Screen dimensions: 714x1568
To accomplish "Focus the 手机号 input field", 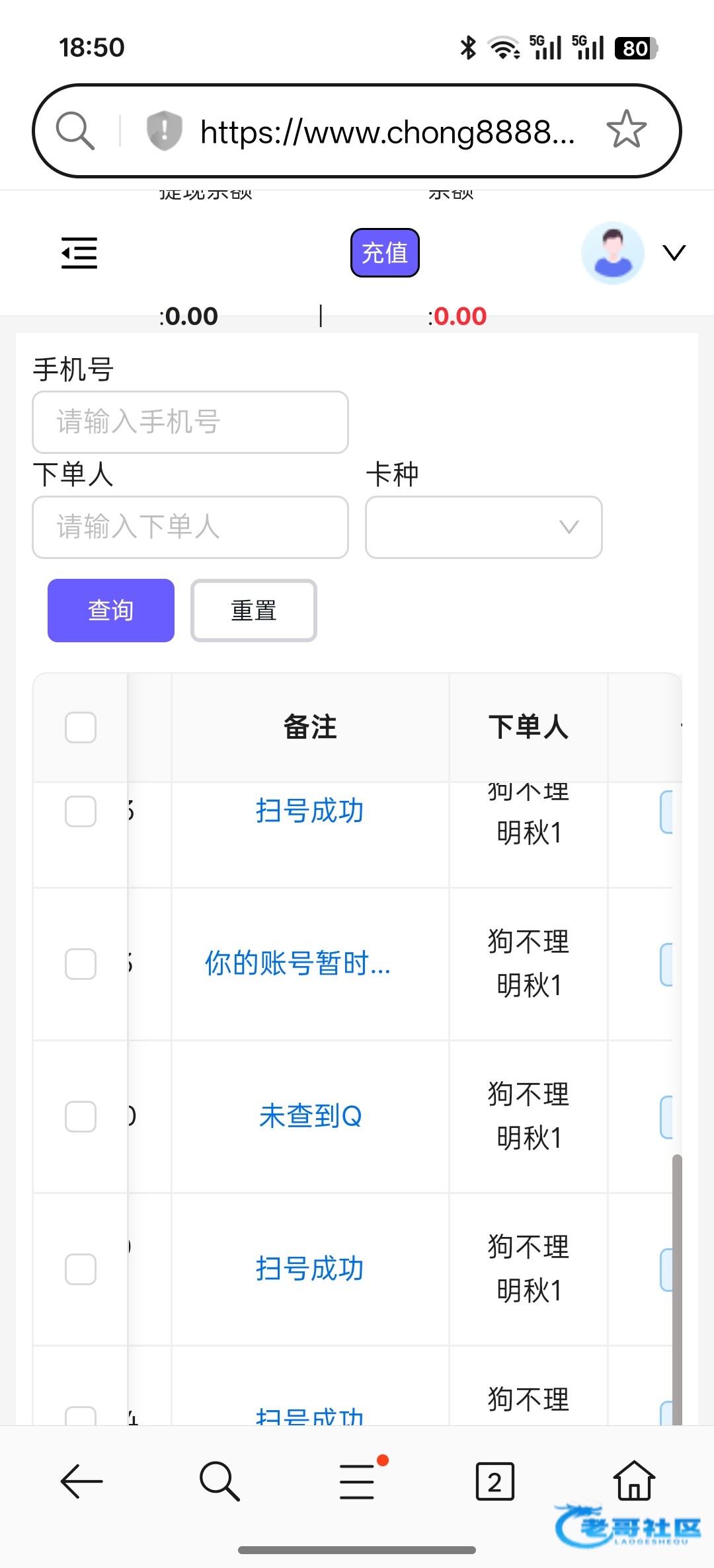I will [x=190, y=422].
